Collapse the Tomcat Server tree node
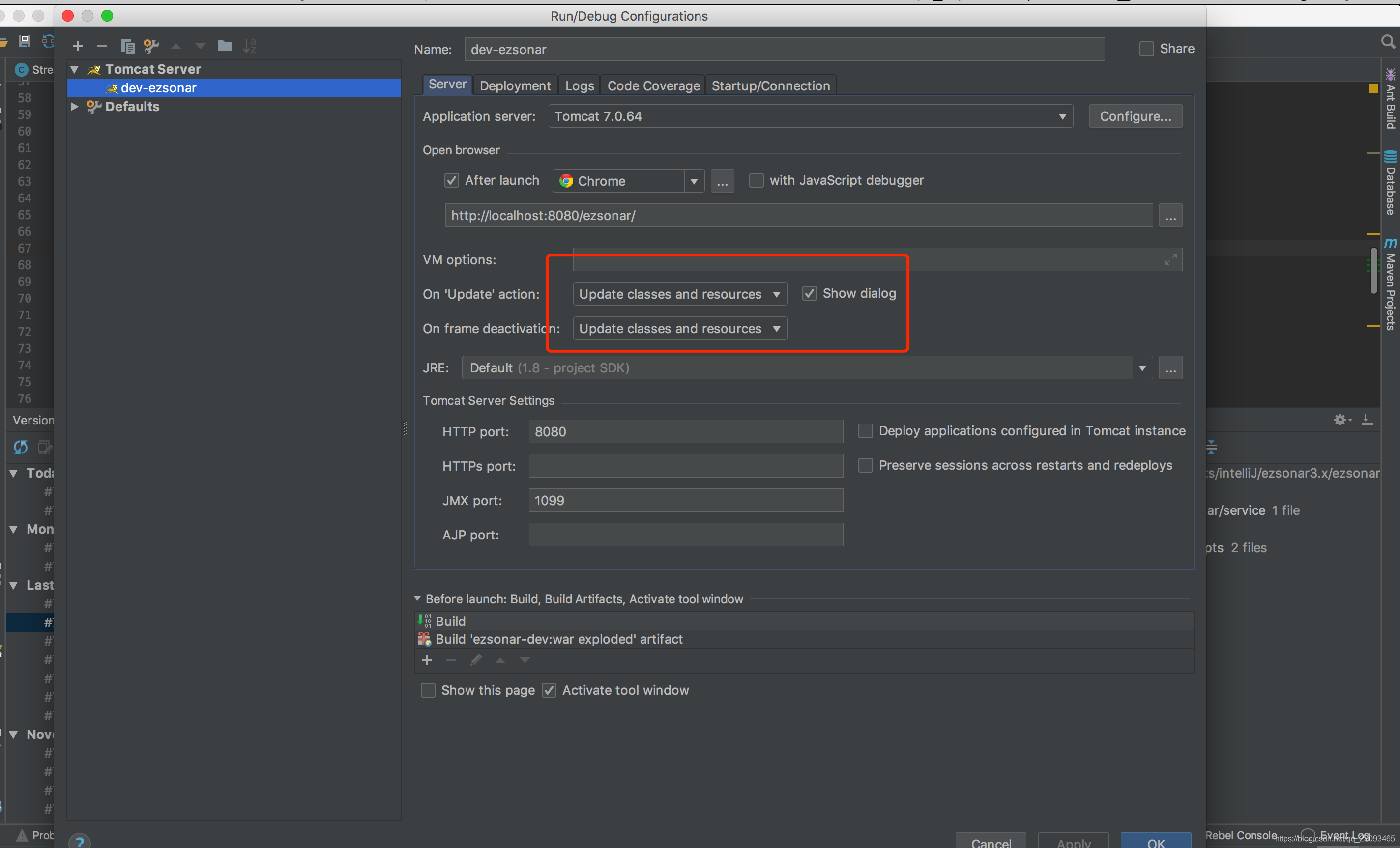This screenshot has height=848, width=1400. pyautogui.click(x=74, y=69)
